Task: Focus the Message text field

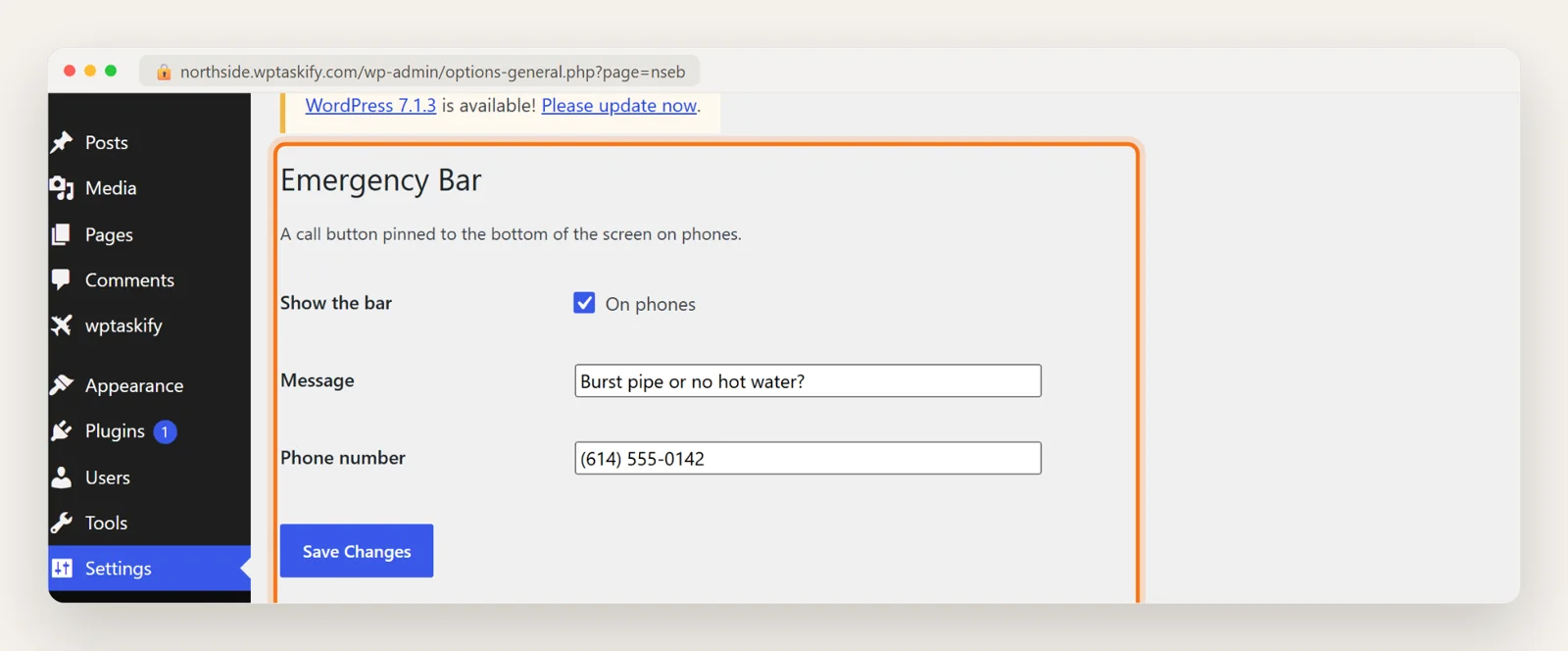Action: (x=808, y=381)
